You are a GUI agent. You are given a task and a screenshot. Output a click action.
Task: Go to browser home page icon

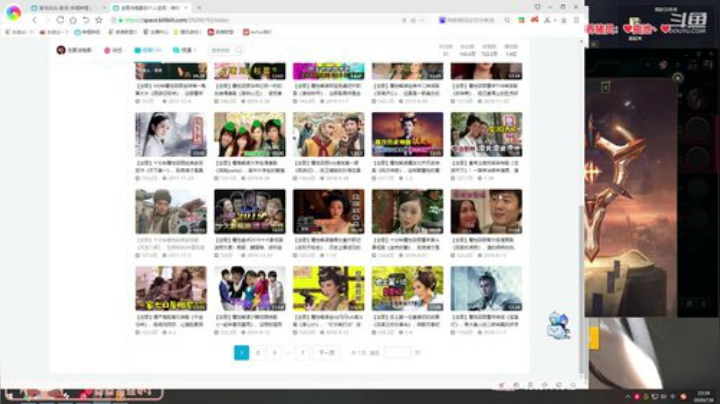coord(73,20)
